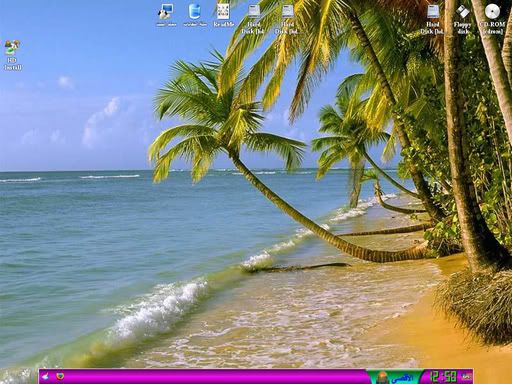Launch Firefox from the taskbar quick launch
This screenshot has height=384, width=512.
60,377
